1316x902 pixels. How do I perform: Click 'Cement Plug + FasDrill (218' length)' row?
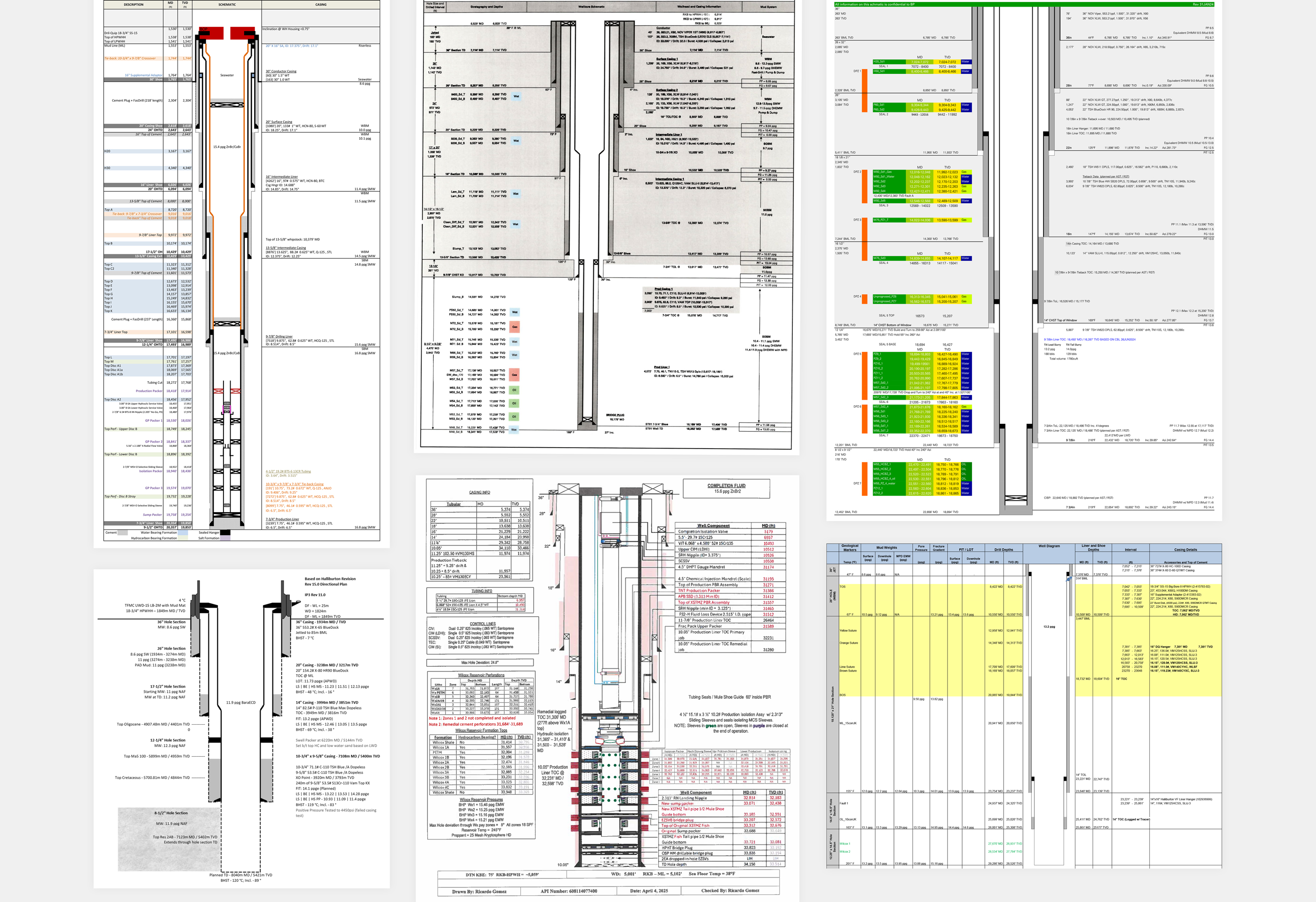pyautogui.click(x=147, y=100)
